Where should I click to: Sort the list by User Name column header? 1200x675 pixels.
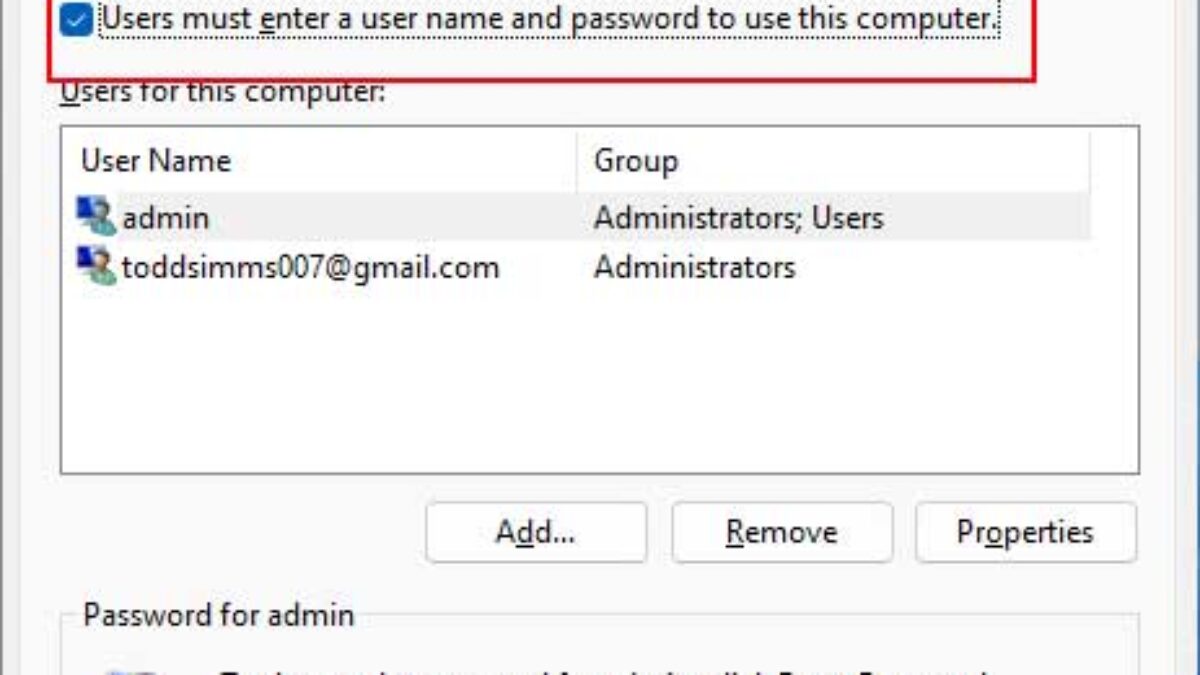tap(156, 161)
